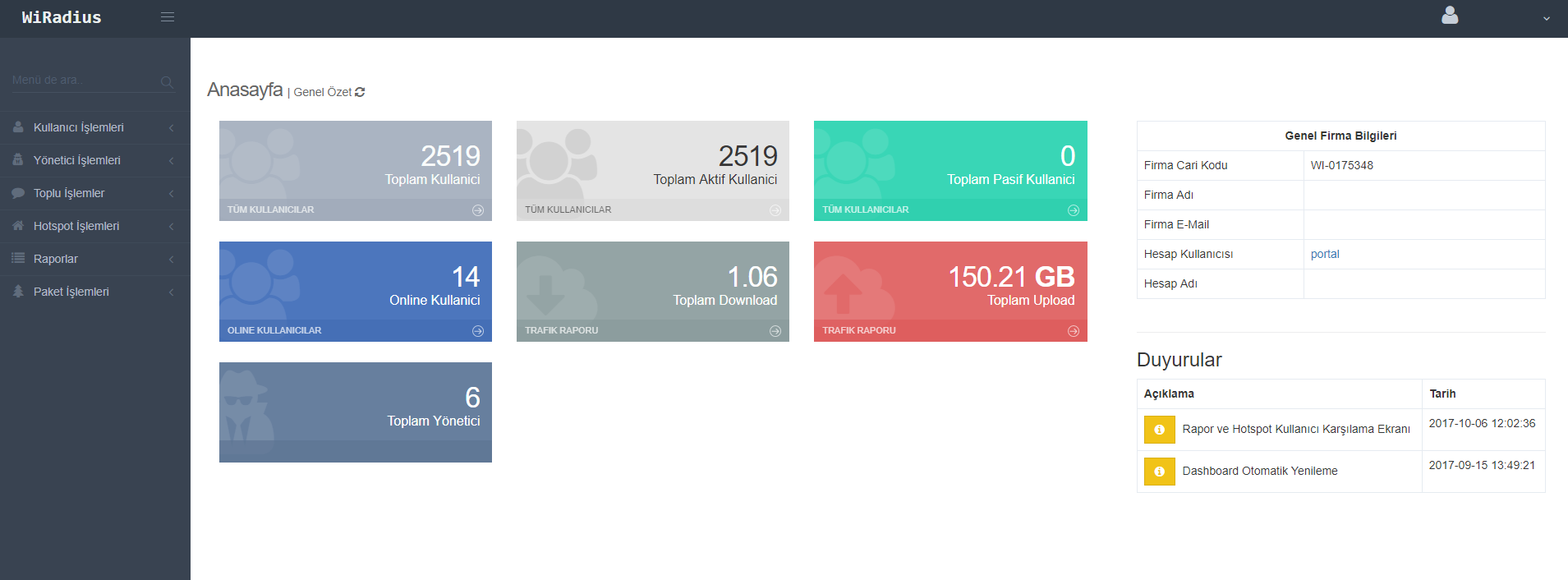
Task: Click the 'portal' account user link
Action: [x=1324, y=254]
